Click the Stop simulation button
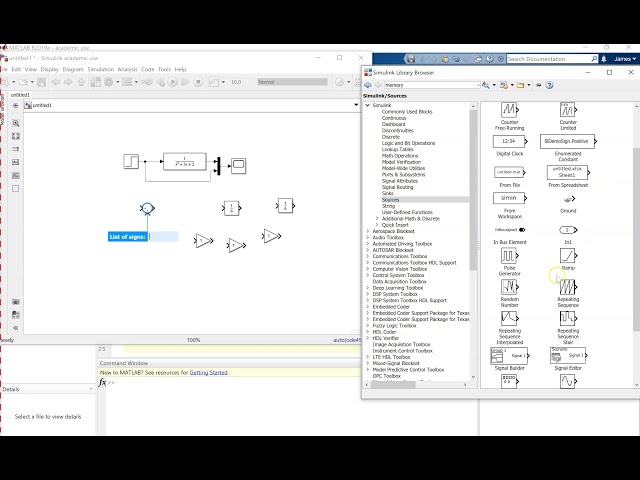640x480 pixels. pyautogui.click(x=198, y=82)
